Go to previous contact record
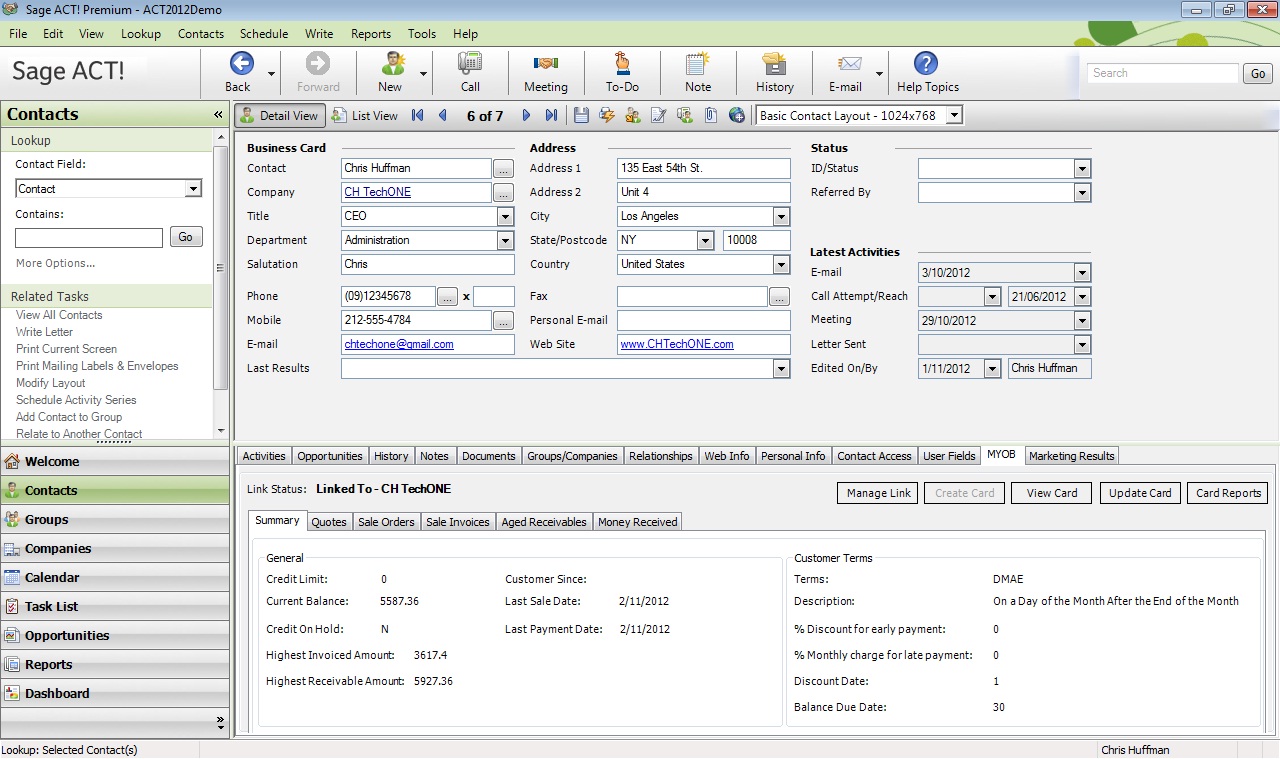Screen dimensions: 1280x759 (443, 115)
